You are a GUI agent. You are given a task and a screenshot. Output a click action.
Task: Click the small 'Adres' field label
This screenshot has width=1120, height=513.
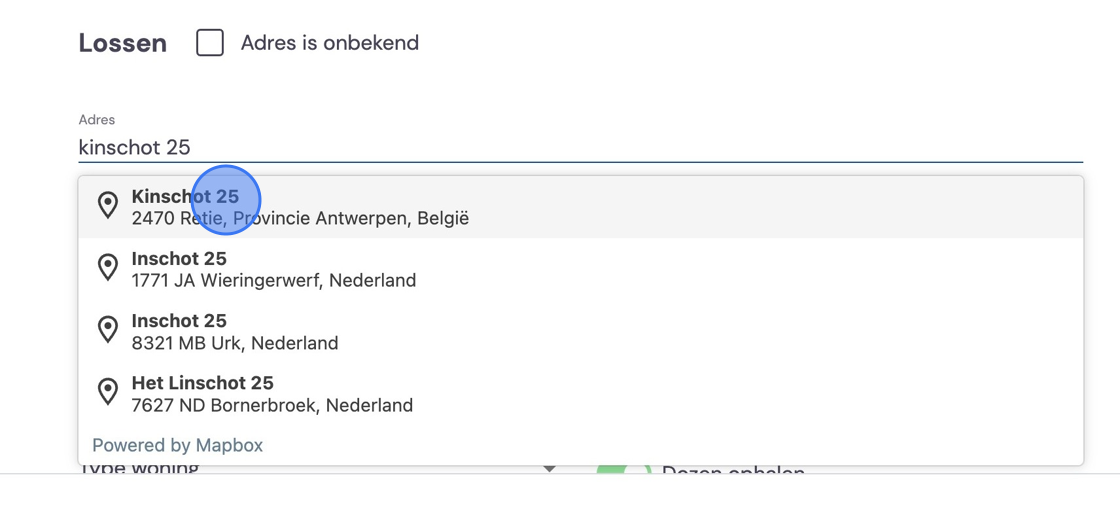pyautogui.click(x=96, y=119)
